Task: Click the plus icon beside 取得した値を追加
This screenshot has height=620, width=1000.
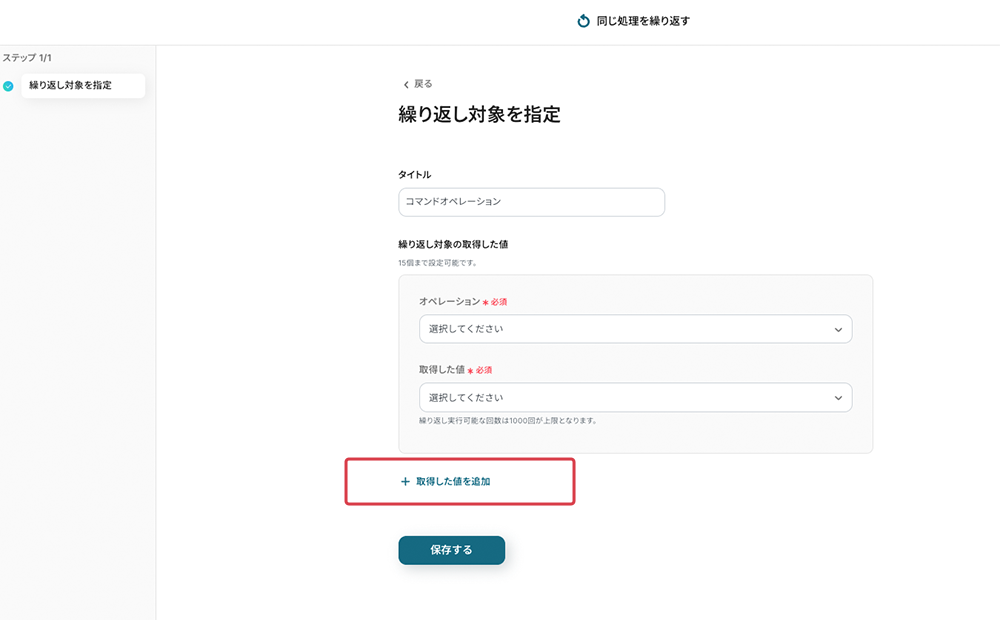Action: pyautogui.click(x=405, y=482)
